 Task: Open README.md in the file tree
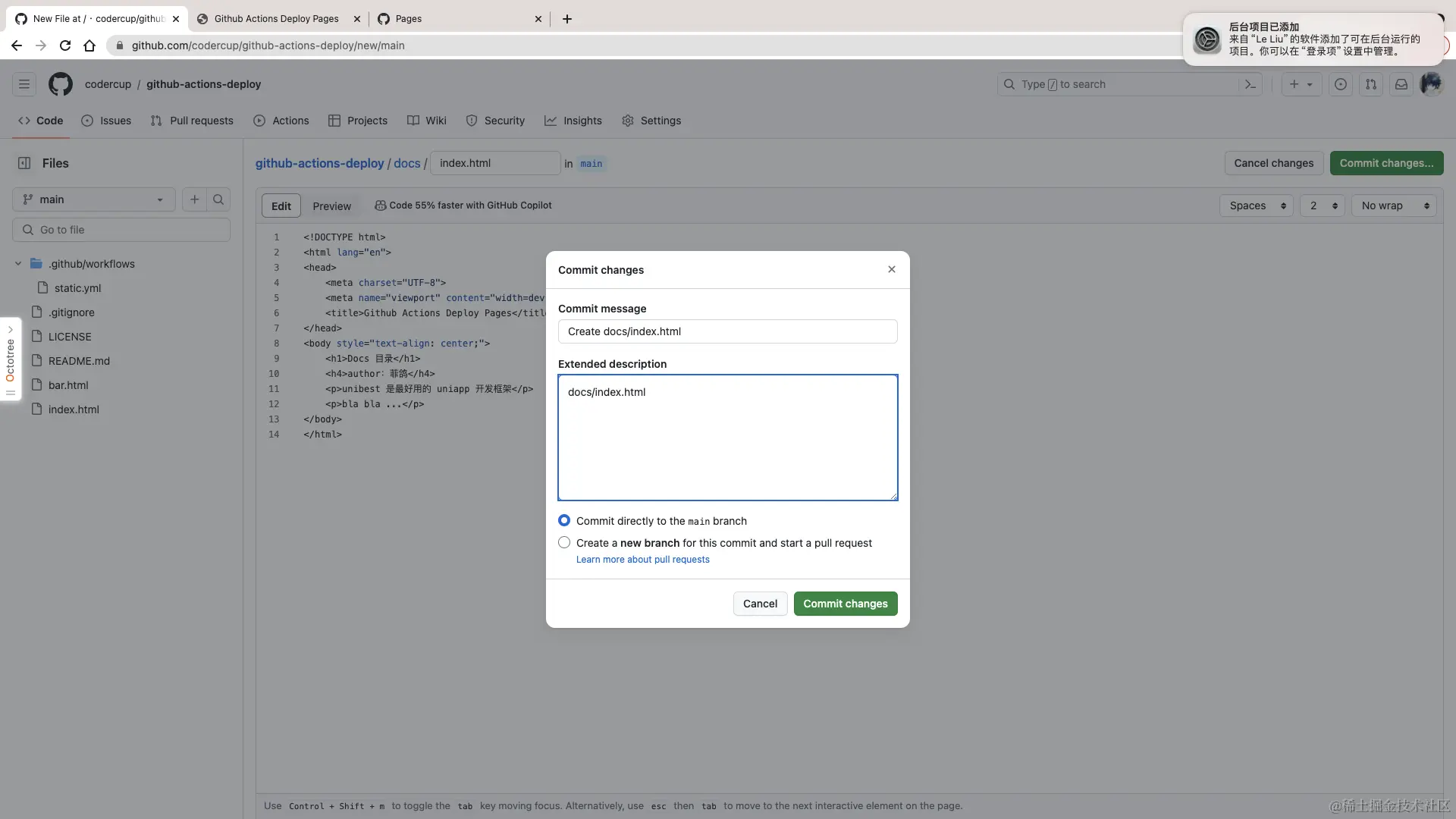point(79,361)
